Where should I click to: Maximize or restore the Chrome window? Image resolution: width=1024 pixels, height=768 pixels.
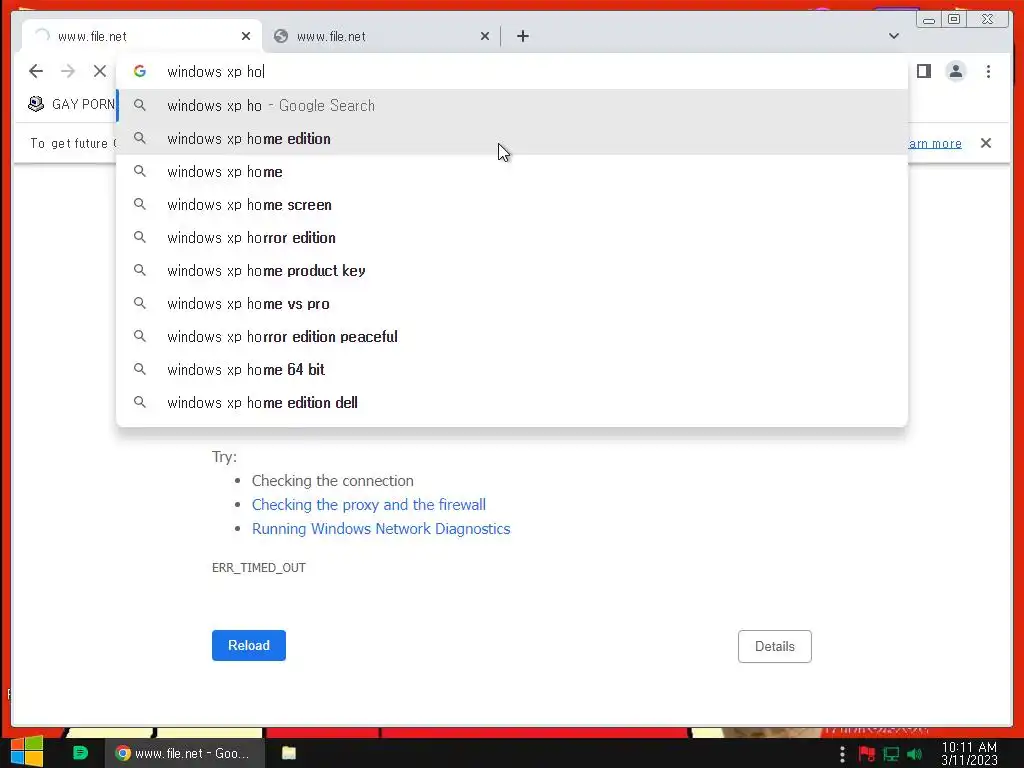point(954,19)
